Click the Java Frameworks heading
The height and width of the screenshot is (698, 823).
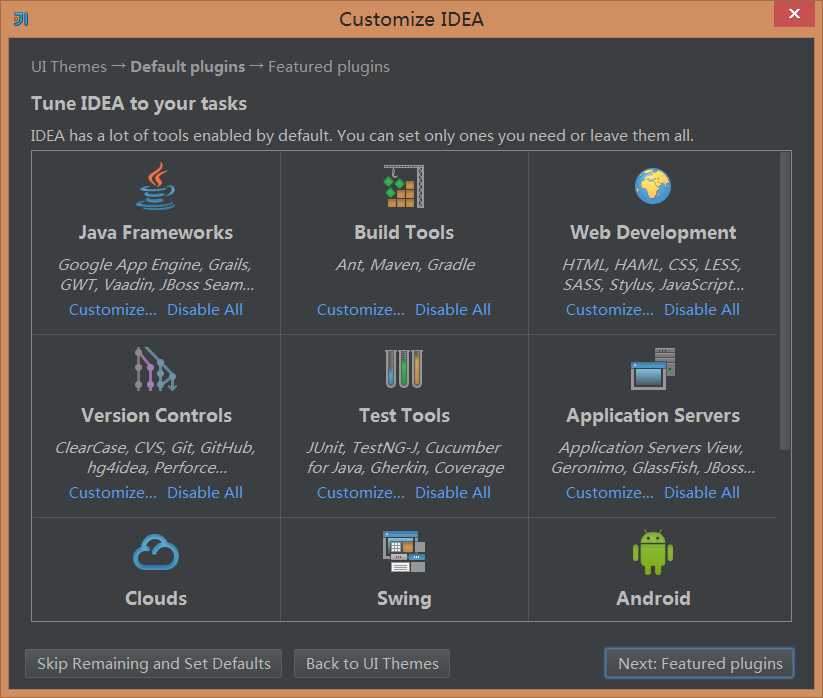(x=156, y=232)
